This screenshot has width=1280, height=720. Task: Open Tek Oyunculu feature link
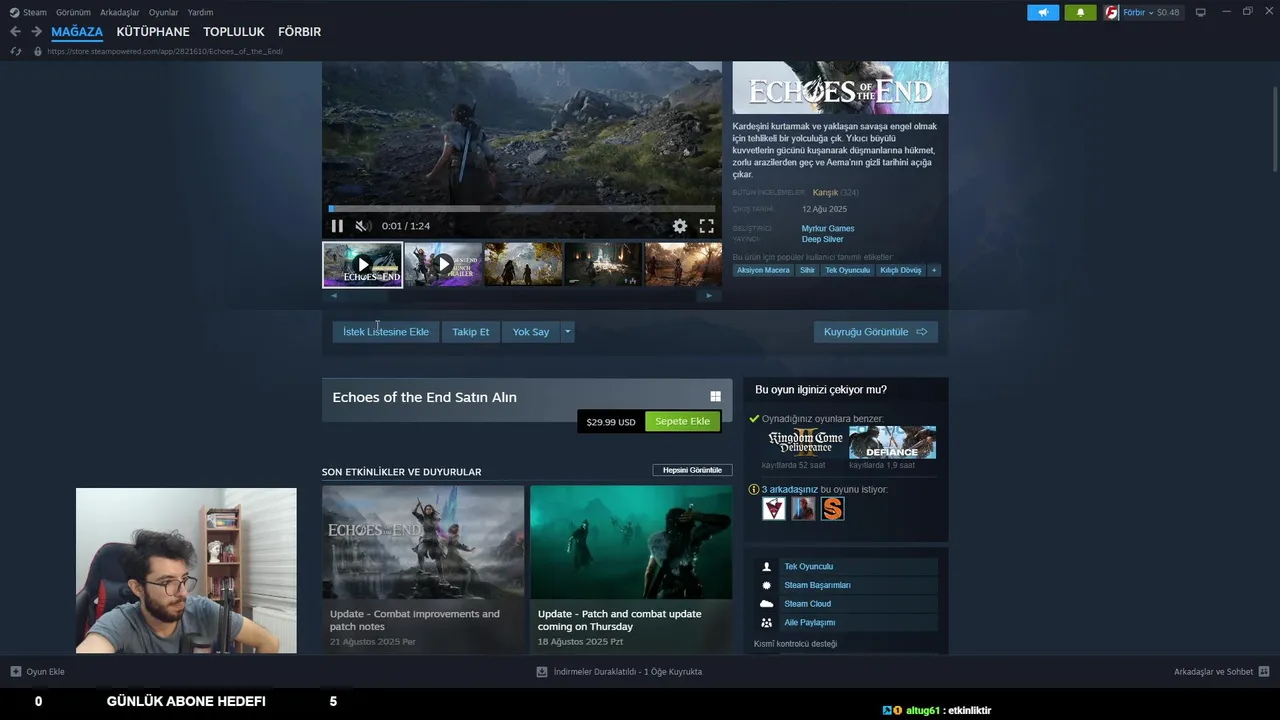click(x=808, y=567)
